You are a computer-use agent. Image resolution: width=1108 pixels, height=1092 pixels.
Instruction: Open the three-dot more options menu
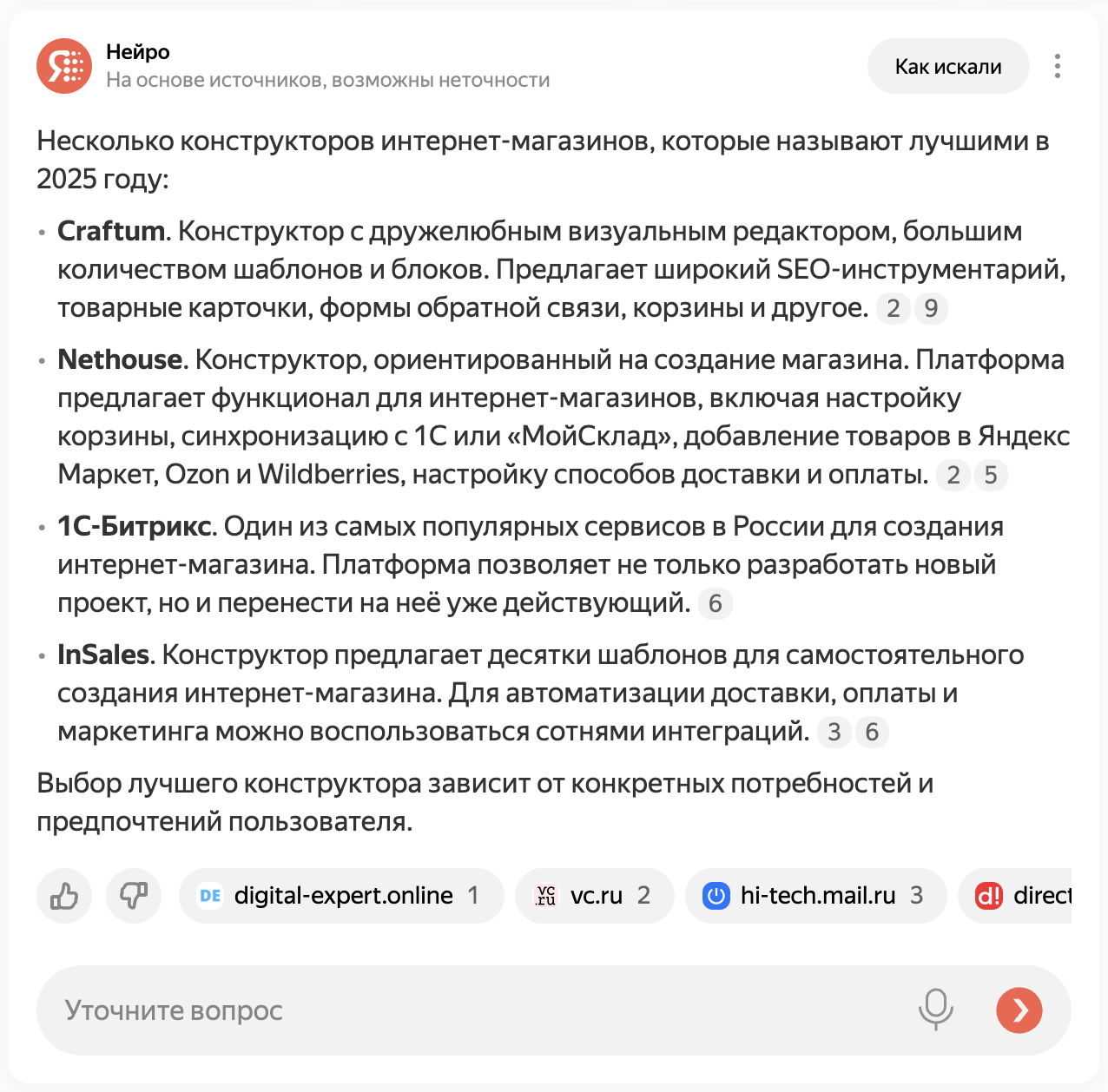(1057, 66)
